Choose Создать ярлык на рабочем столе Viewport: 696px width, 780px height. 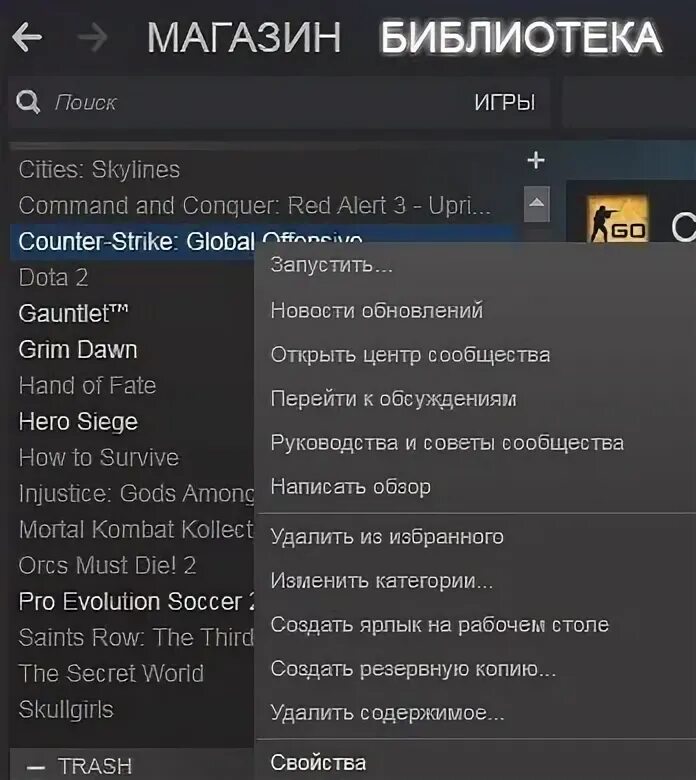440,625
